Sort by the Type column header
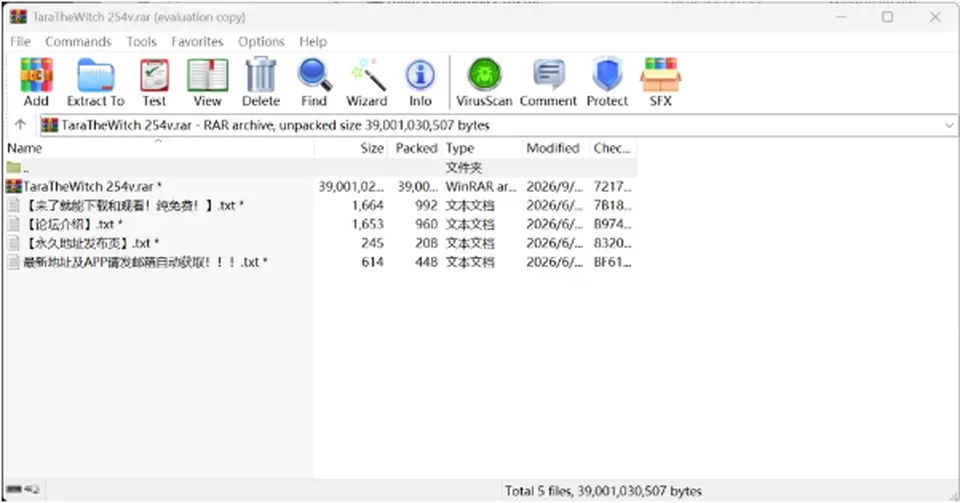This screenshot has height=503, width=960. (482, 148)
